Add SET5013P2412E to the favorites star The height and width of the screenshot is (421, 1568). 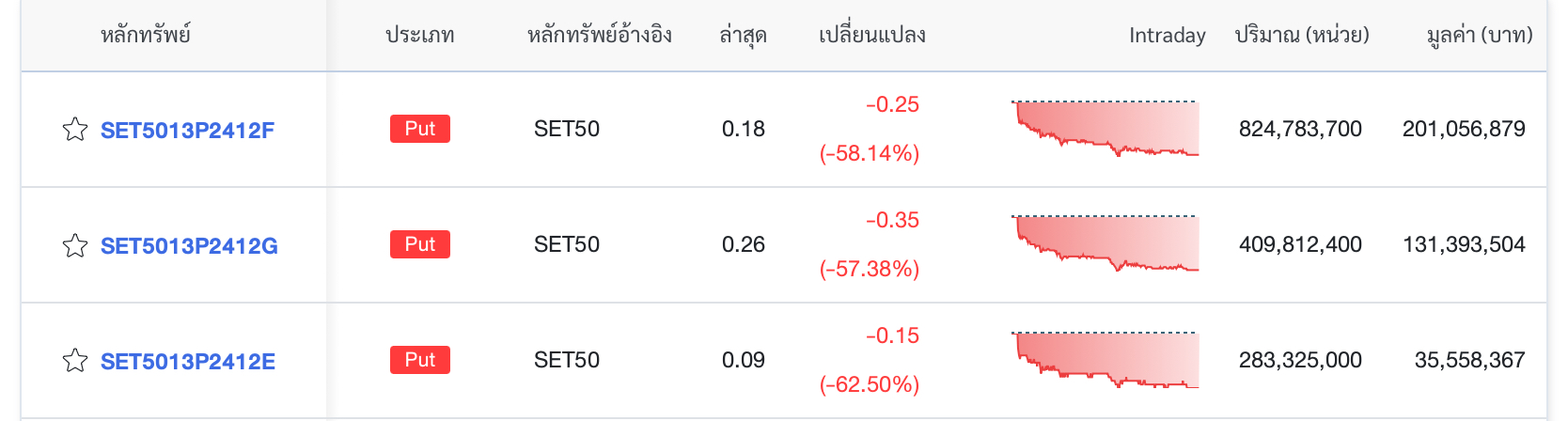click(x=75, y=361)
